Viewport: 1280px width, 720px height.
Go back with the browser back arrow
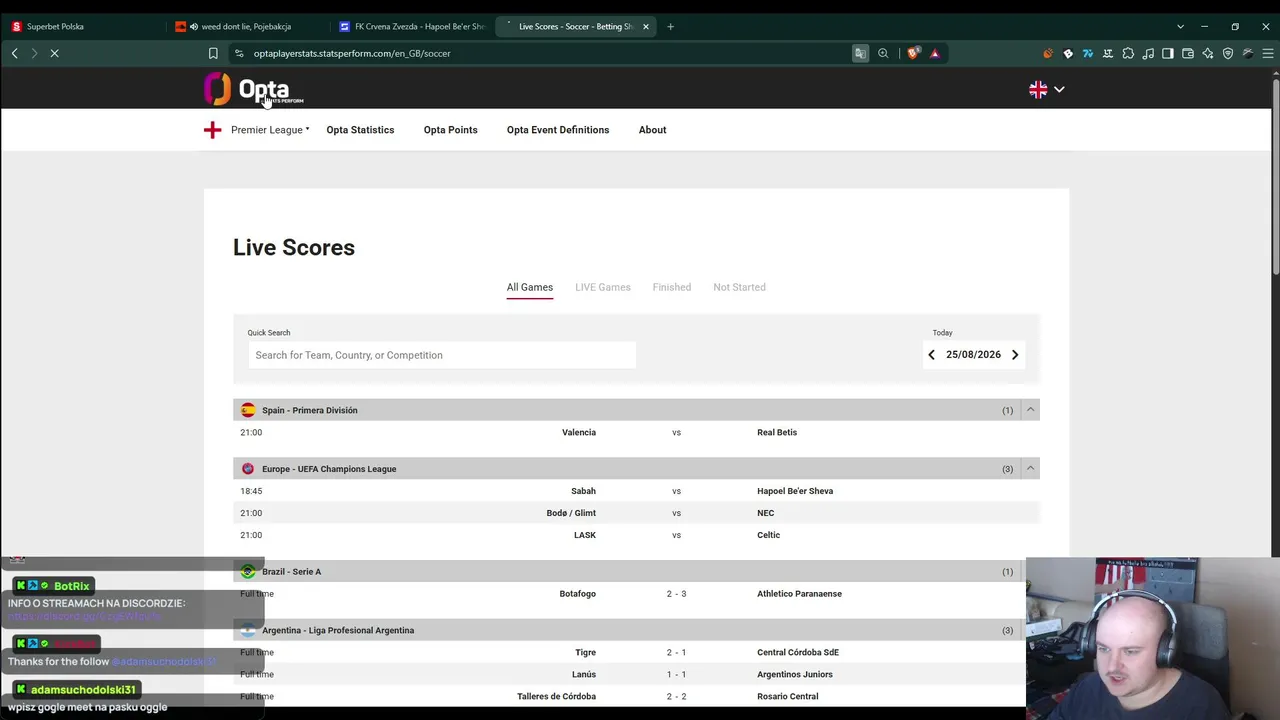(15, 53)
